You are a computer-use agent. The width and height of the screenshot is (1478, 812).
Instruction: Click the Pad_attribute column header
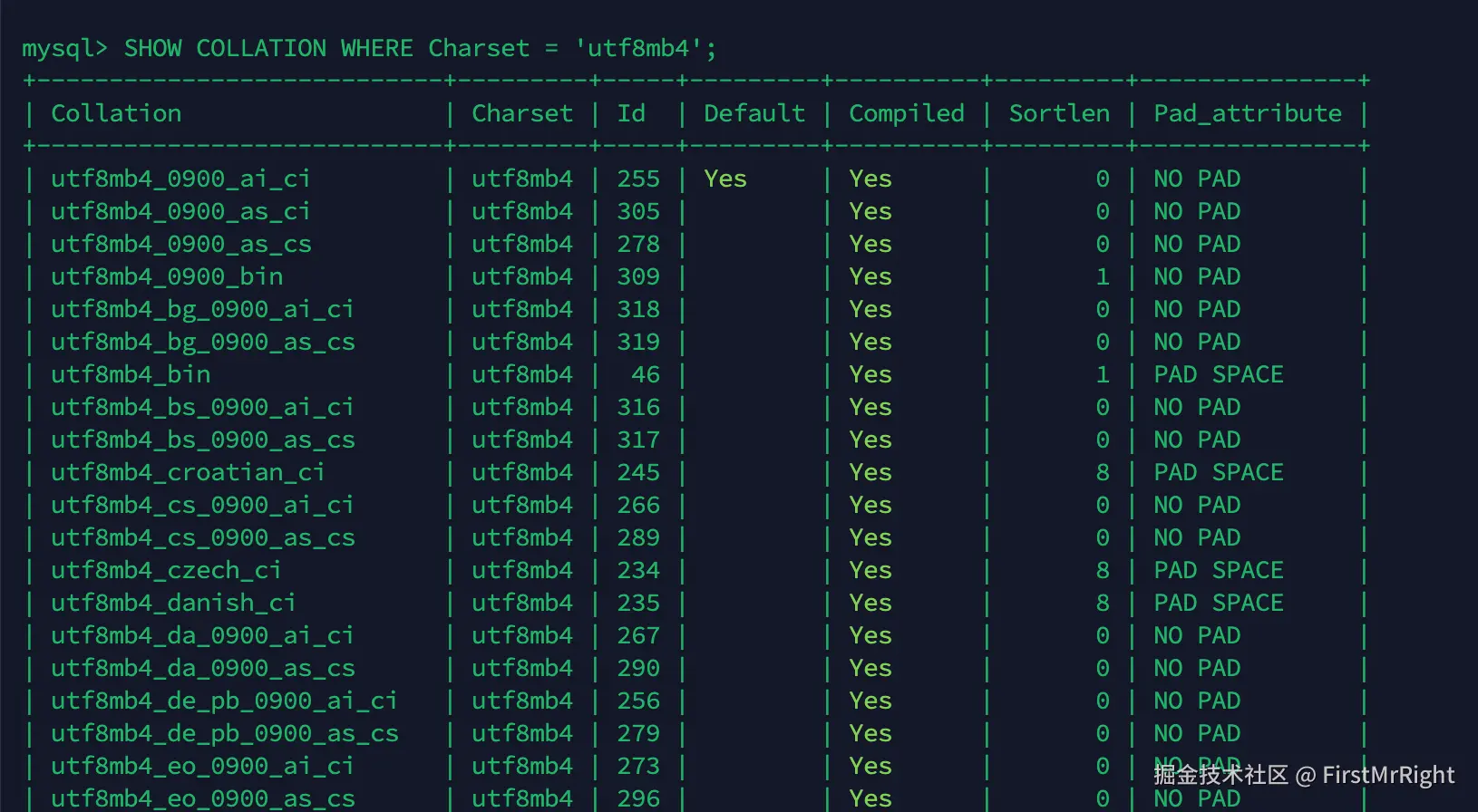[1248, 113]
